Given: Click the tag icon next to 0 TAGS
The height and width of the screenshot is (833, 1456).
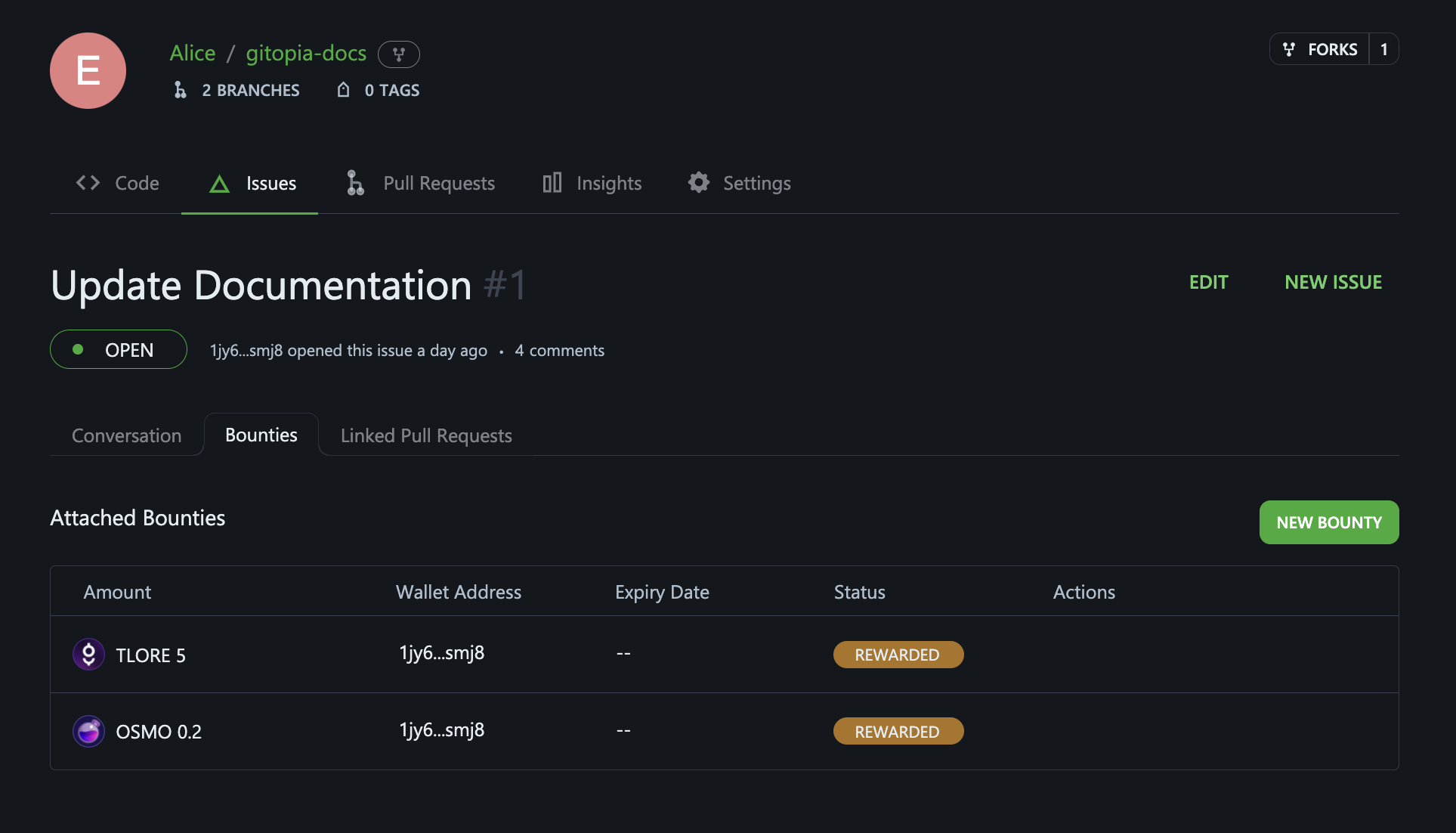Looking at the screenshot, I should coord(343,90).
